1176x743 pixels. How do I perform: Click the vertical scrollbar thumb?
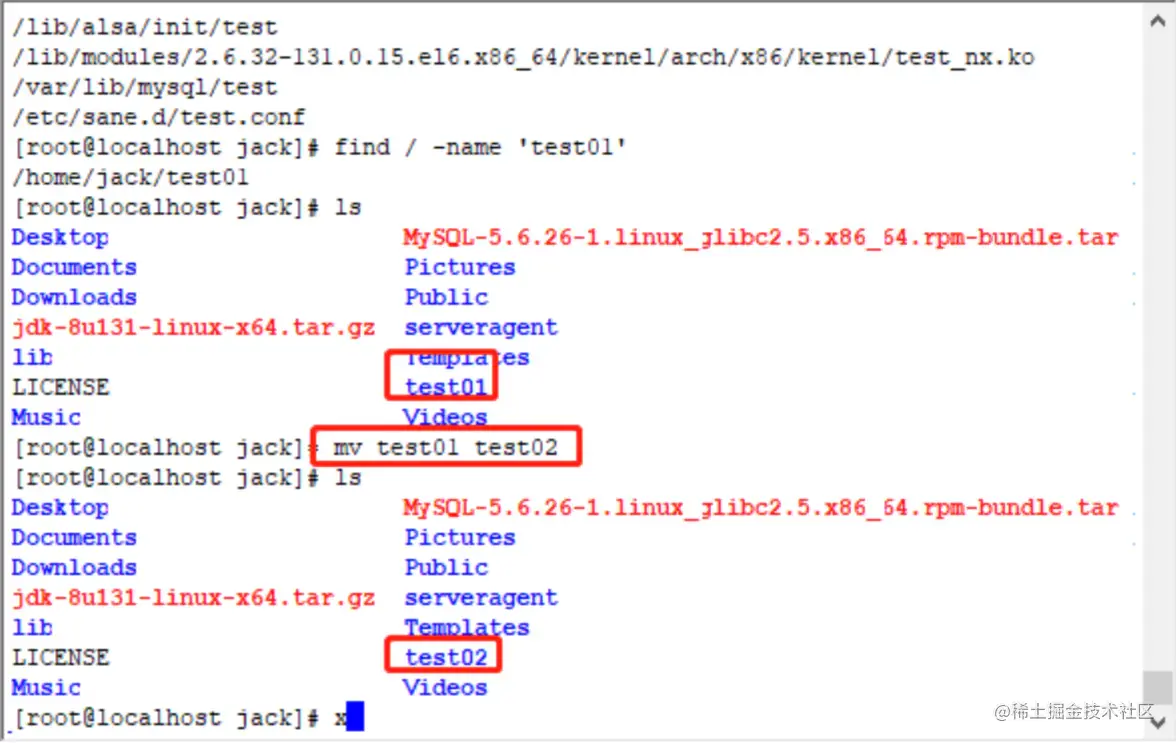pos(1158,688)
